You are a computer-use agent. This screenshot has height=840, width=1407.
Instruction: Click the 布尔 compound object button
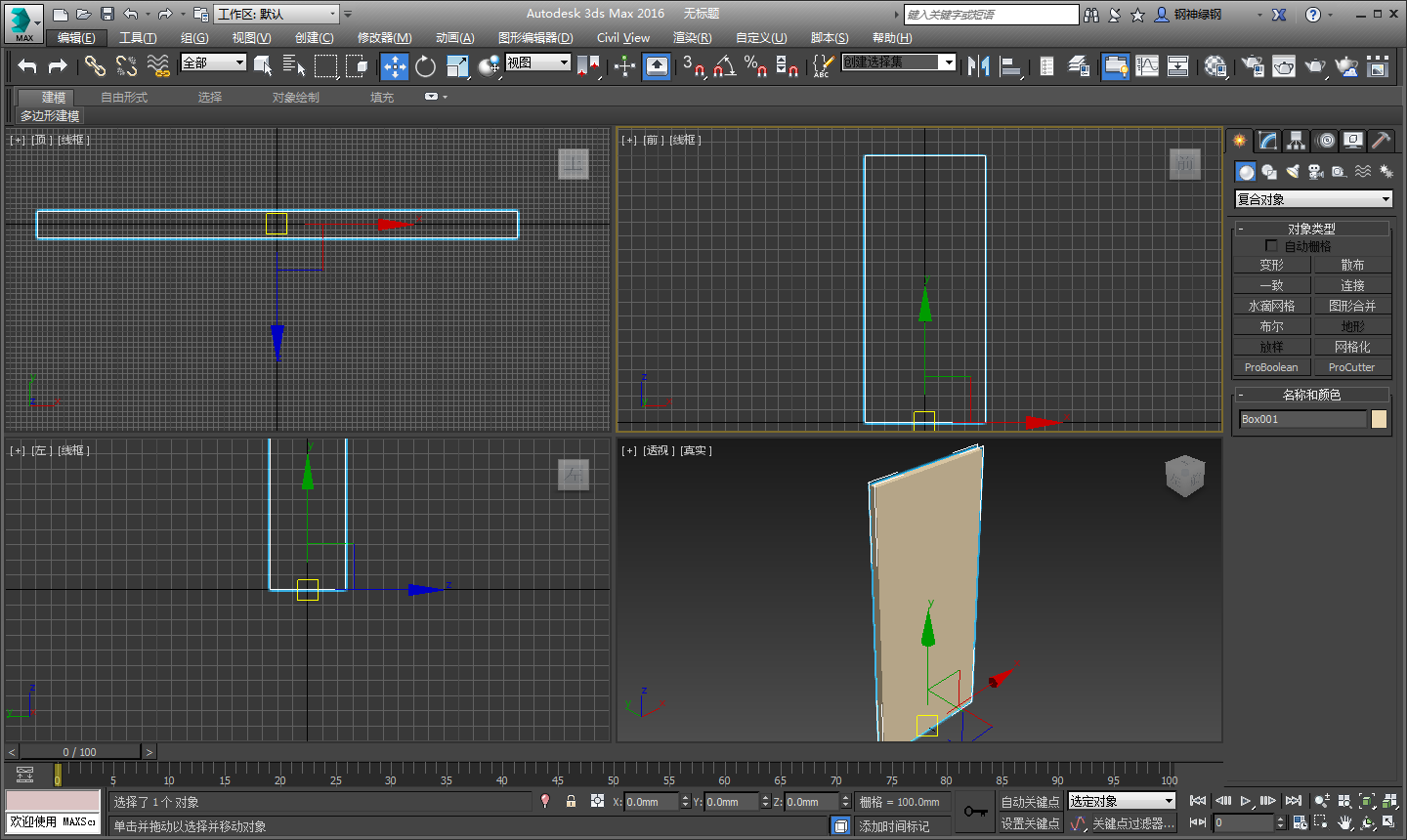[x=1271, y=326]
